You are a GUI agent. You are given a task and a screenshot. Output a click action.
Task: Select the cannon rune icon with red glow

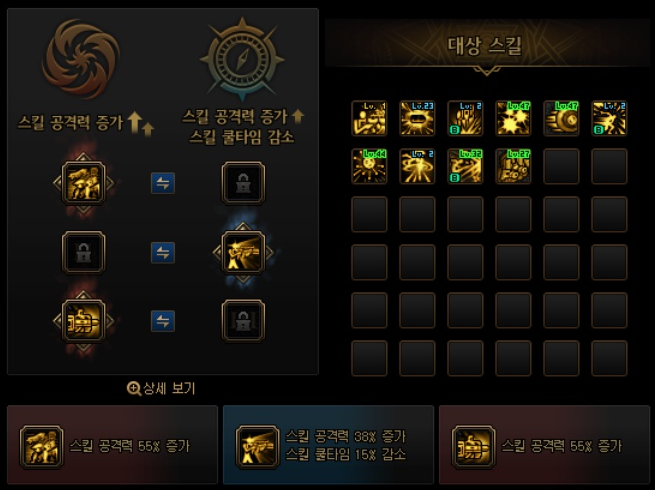[83, 321]
